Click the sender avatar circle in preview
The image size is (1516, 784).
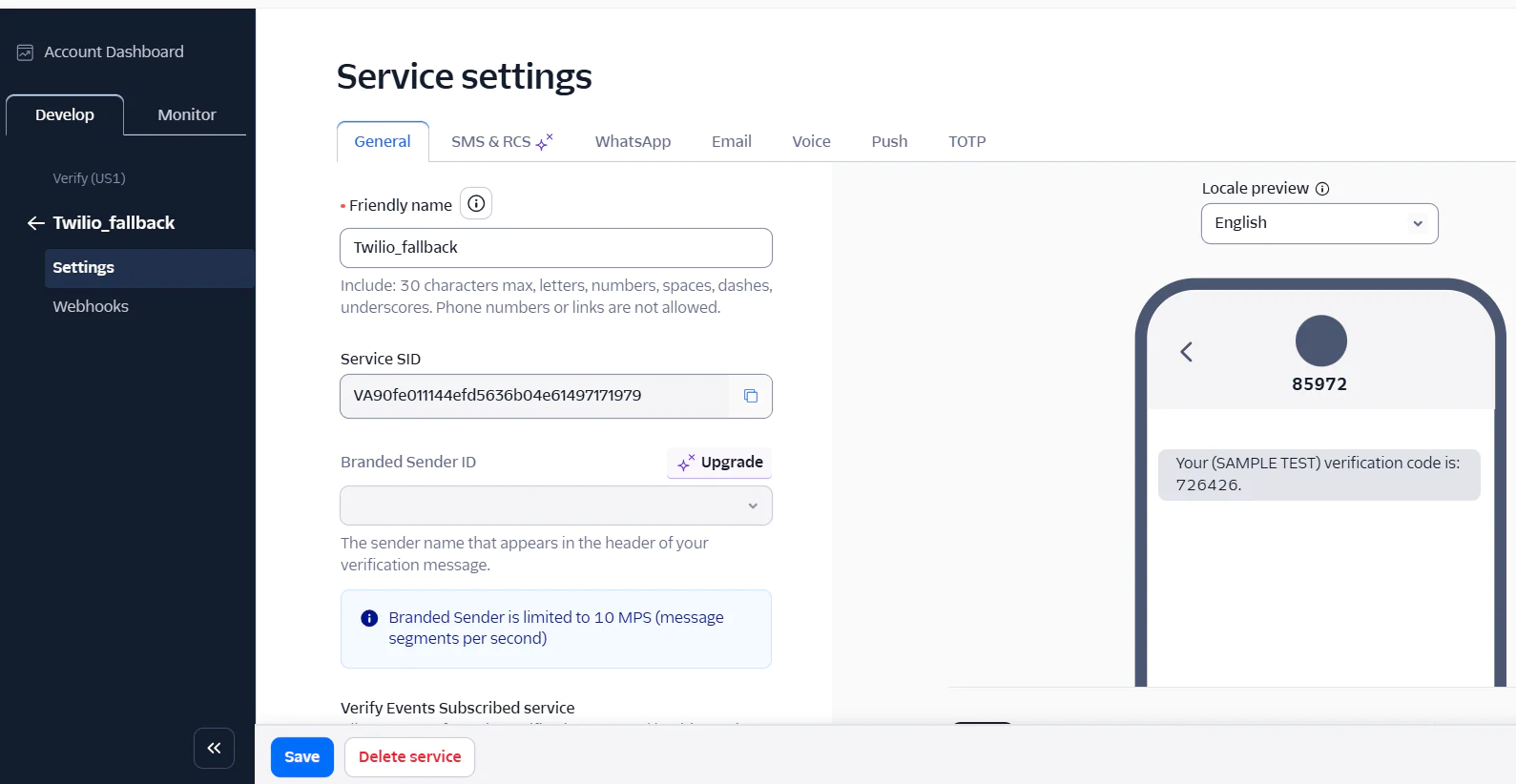click(x=1320, y=340)
